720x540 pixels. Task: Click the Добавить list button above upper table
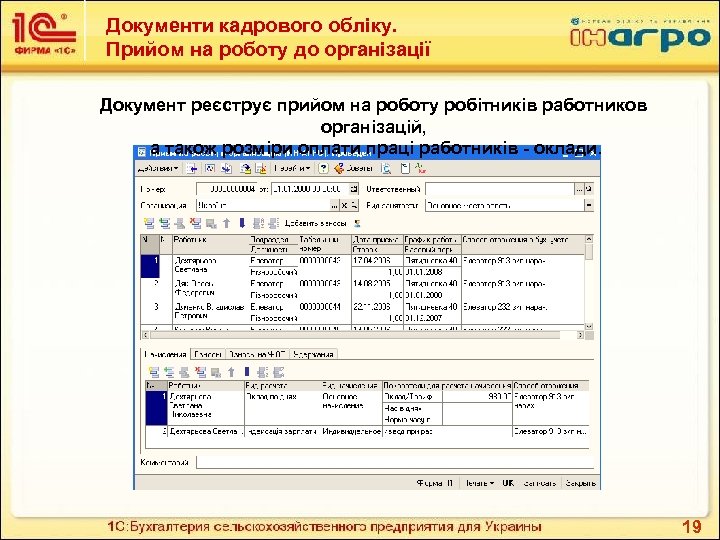point(315,224)
